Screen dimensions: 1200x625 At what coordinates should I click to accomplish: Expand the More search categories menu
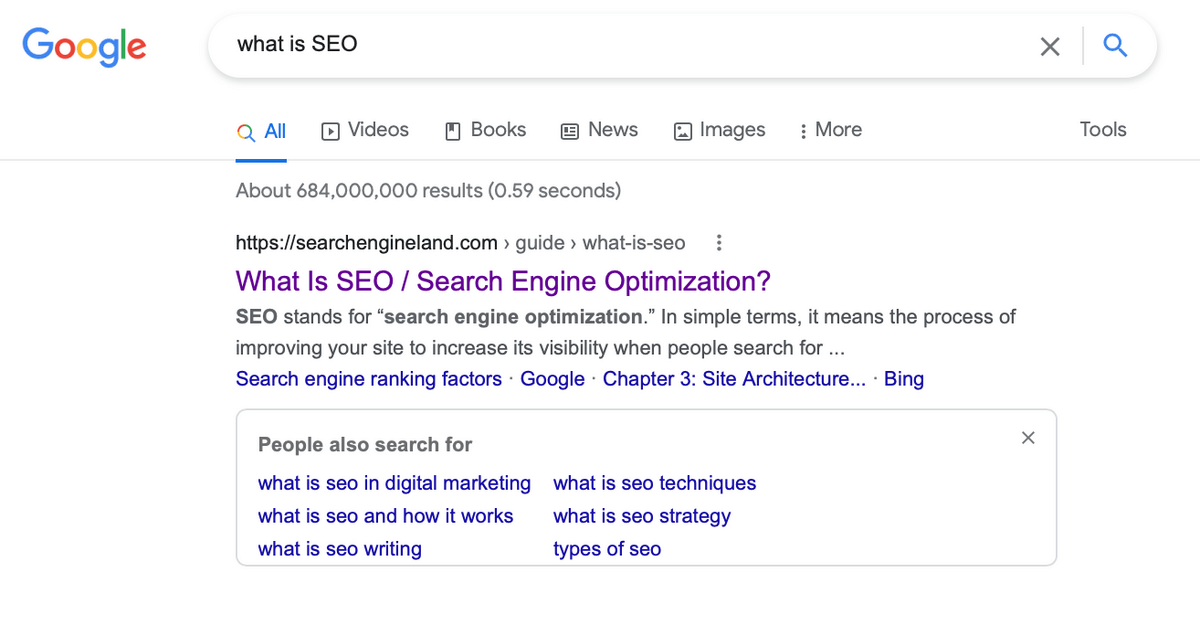coord(830,130)
